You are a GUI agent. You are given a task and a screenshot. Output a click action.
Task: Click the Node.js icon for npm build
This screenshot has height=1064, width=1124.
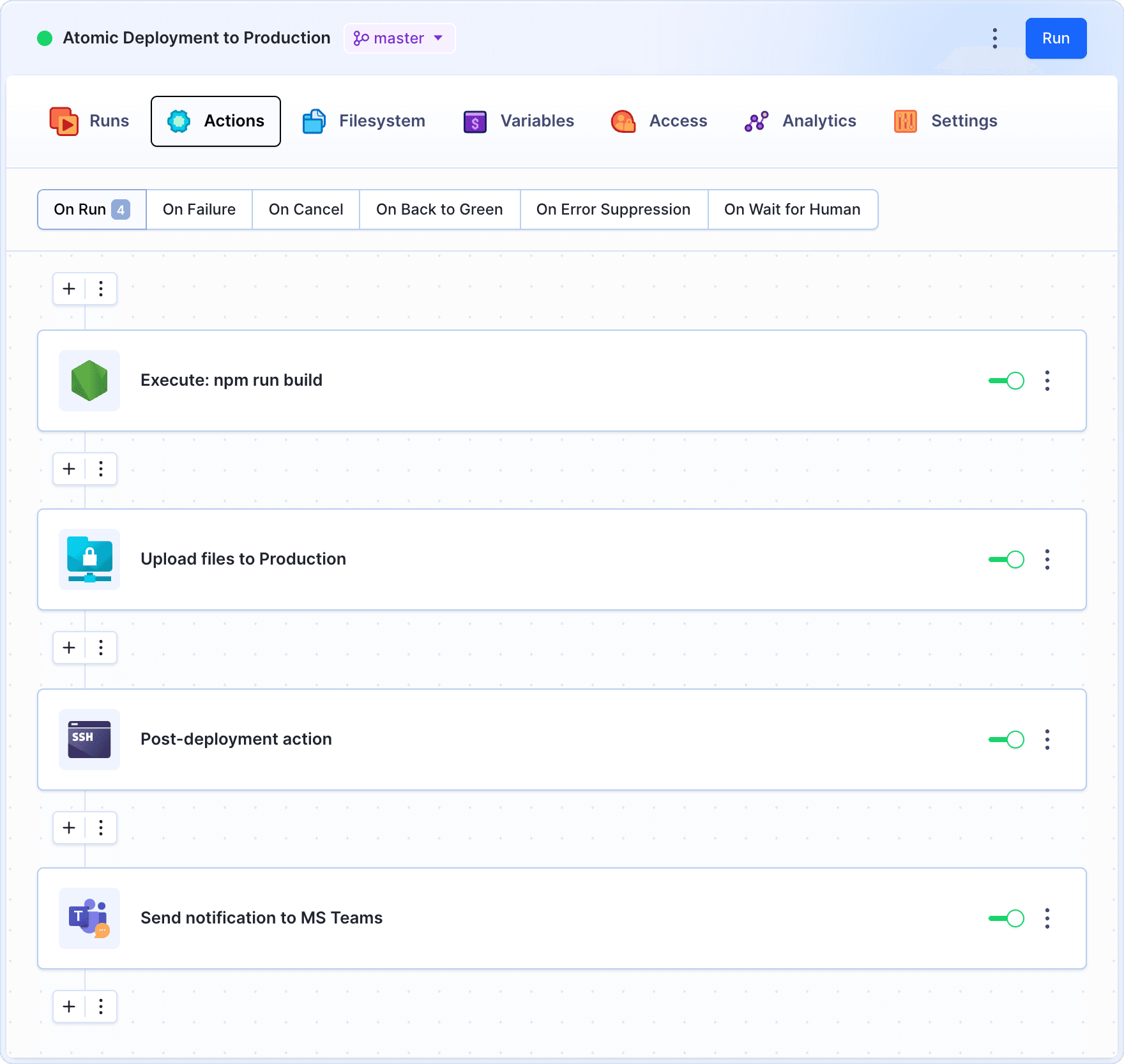coord(89,381)
